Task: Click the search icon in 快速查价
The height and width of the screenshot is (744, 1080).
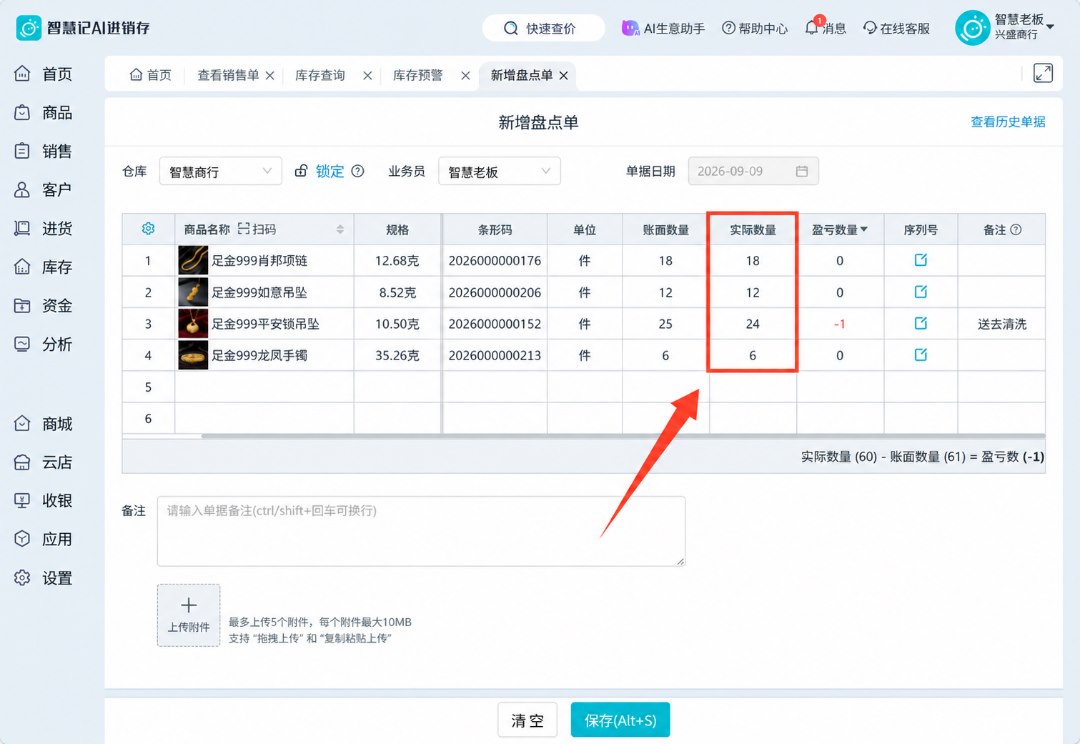Action: (x=510, y=28)
